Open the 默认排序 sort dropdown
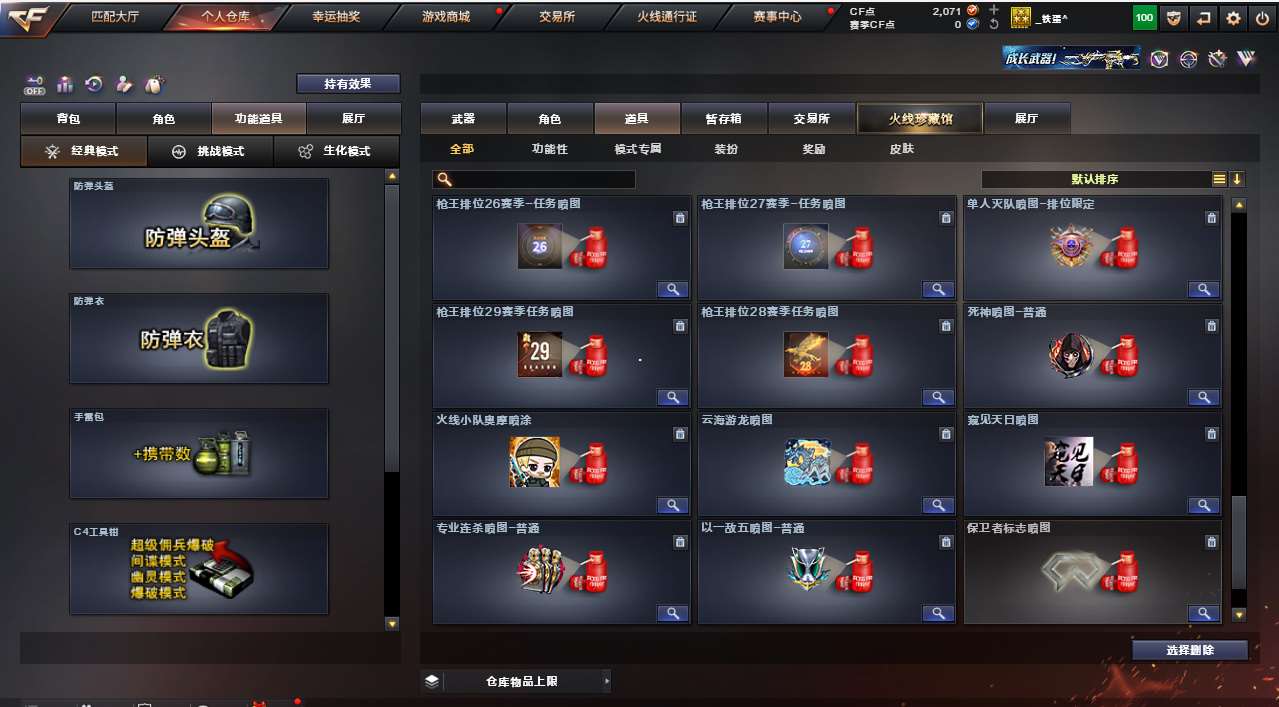Viewport: 1279px width, 707px height. click(1096, 179)
